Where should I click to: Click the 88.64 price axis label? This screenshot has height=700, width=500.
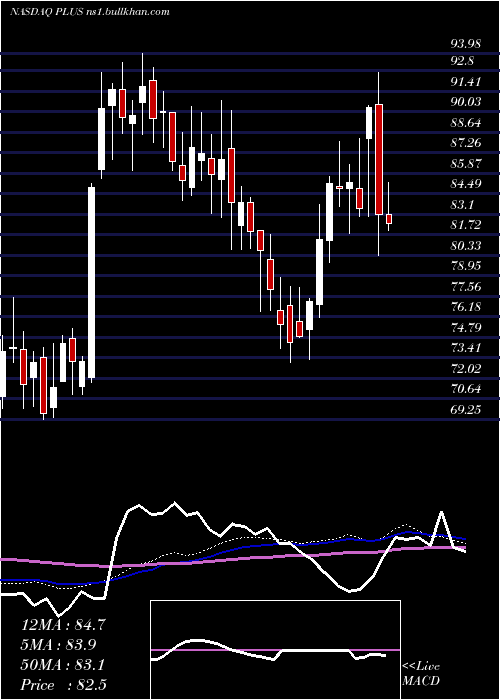(x=466, y=122)
